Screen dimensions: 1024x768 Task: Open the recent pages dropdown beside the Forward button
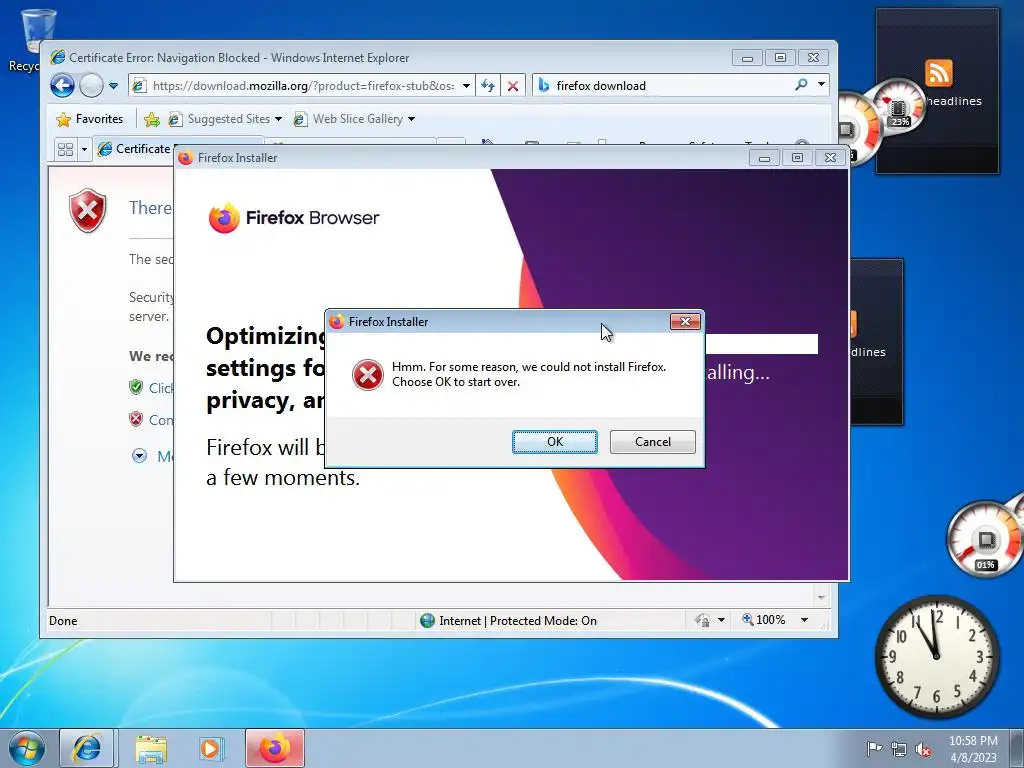pos(113,86)
